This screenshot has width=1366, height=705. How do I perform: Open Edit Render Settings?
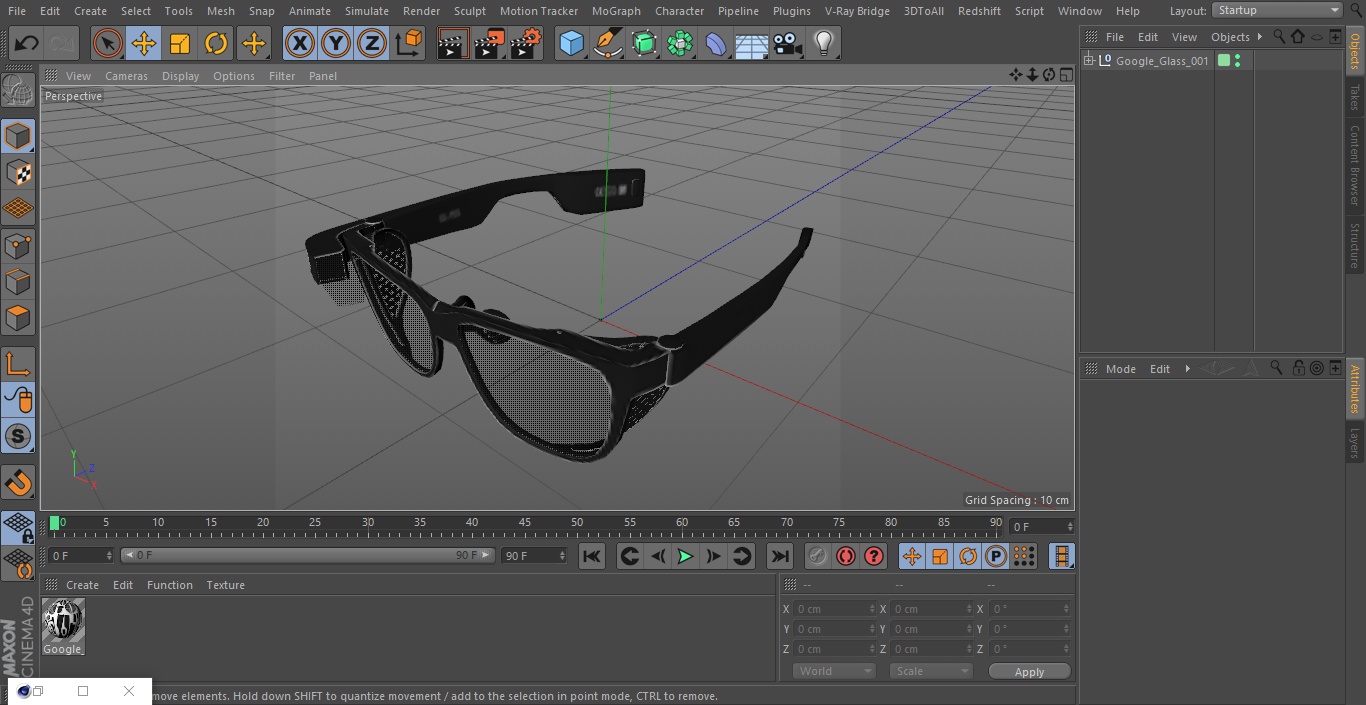tap(526, 43)
